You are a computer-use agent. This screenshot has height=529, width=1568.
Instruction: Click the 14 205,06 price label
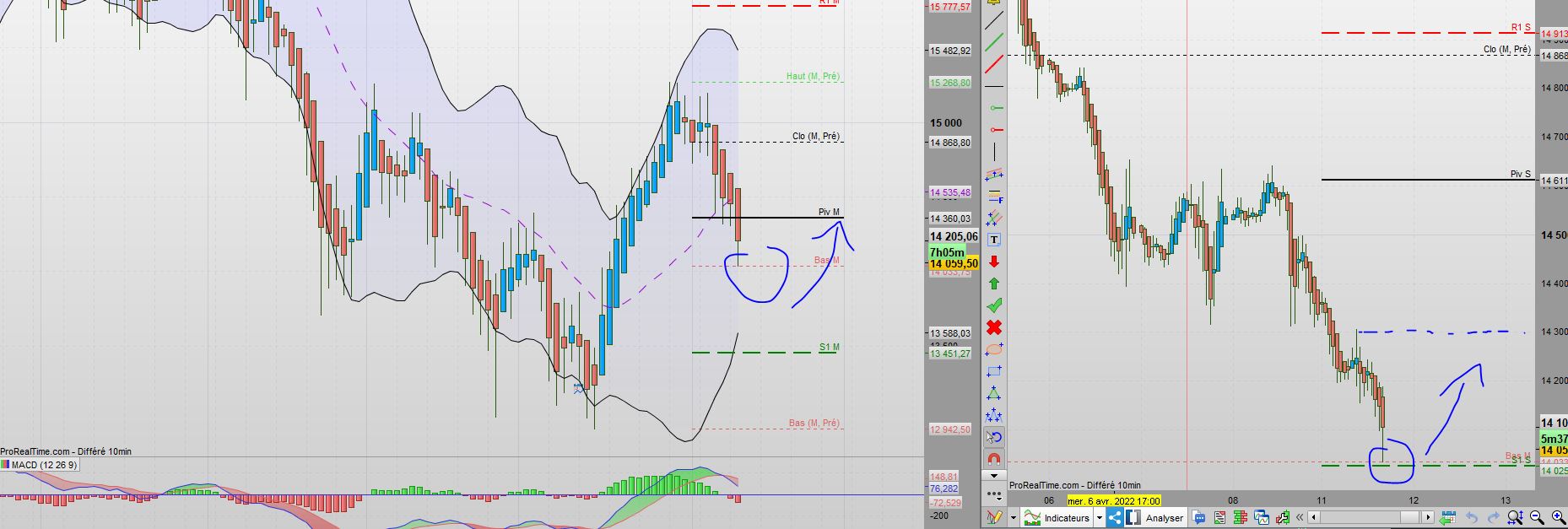point(954,236)
